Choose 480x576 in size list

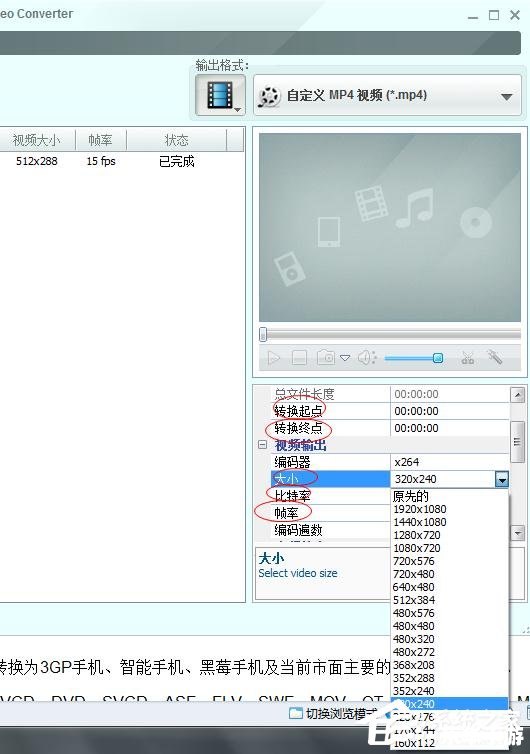pos(450,613)
